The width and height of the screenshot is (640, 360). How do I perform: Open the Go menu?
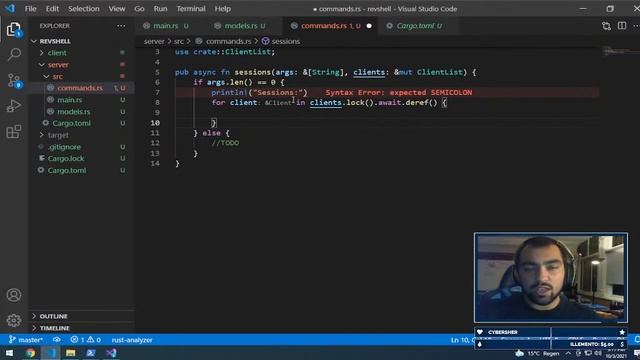(139, 9)
